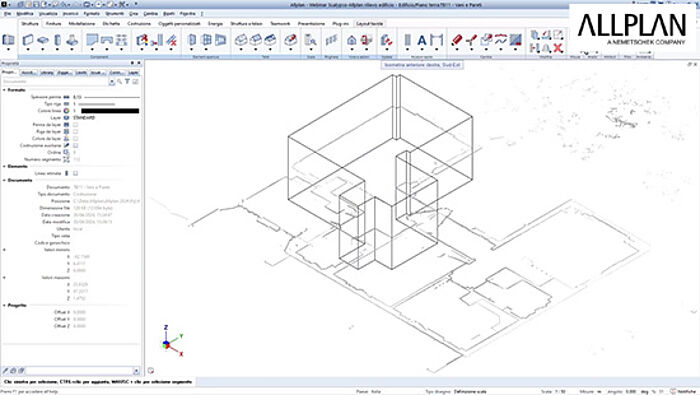Click the red X delete icon
The height and width of the screenshot is (395, 700).
pos(558,48)
